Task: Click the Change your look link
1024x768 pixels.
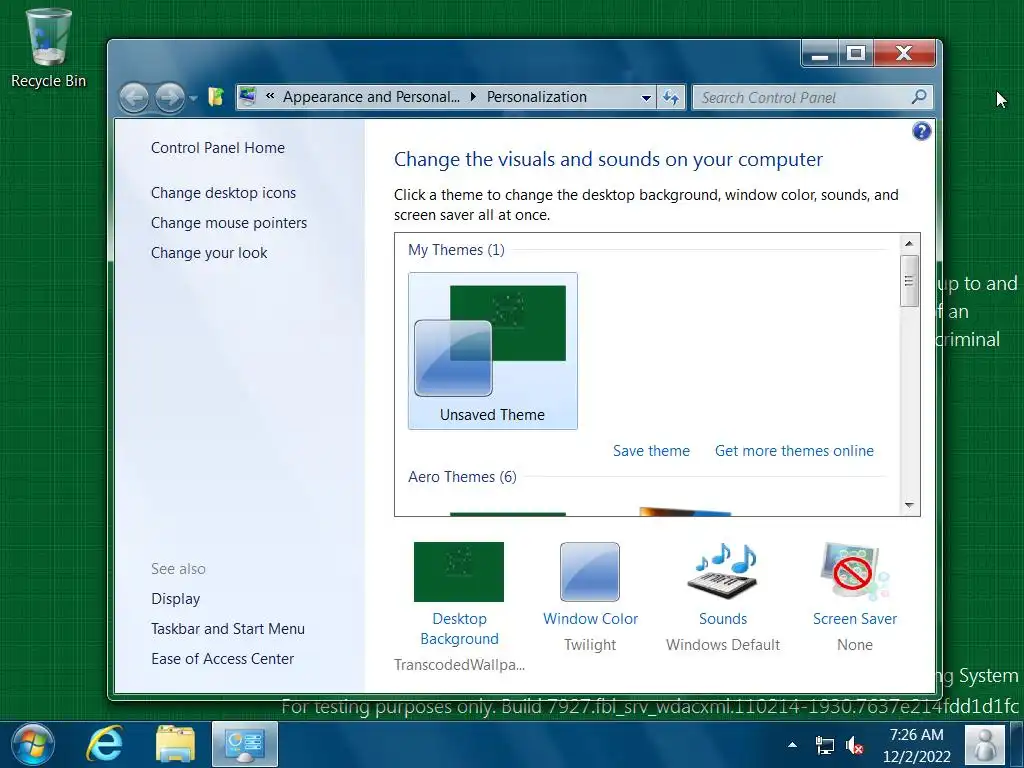Action: [209, 253]
